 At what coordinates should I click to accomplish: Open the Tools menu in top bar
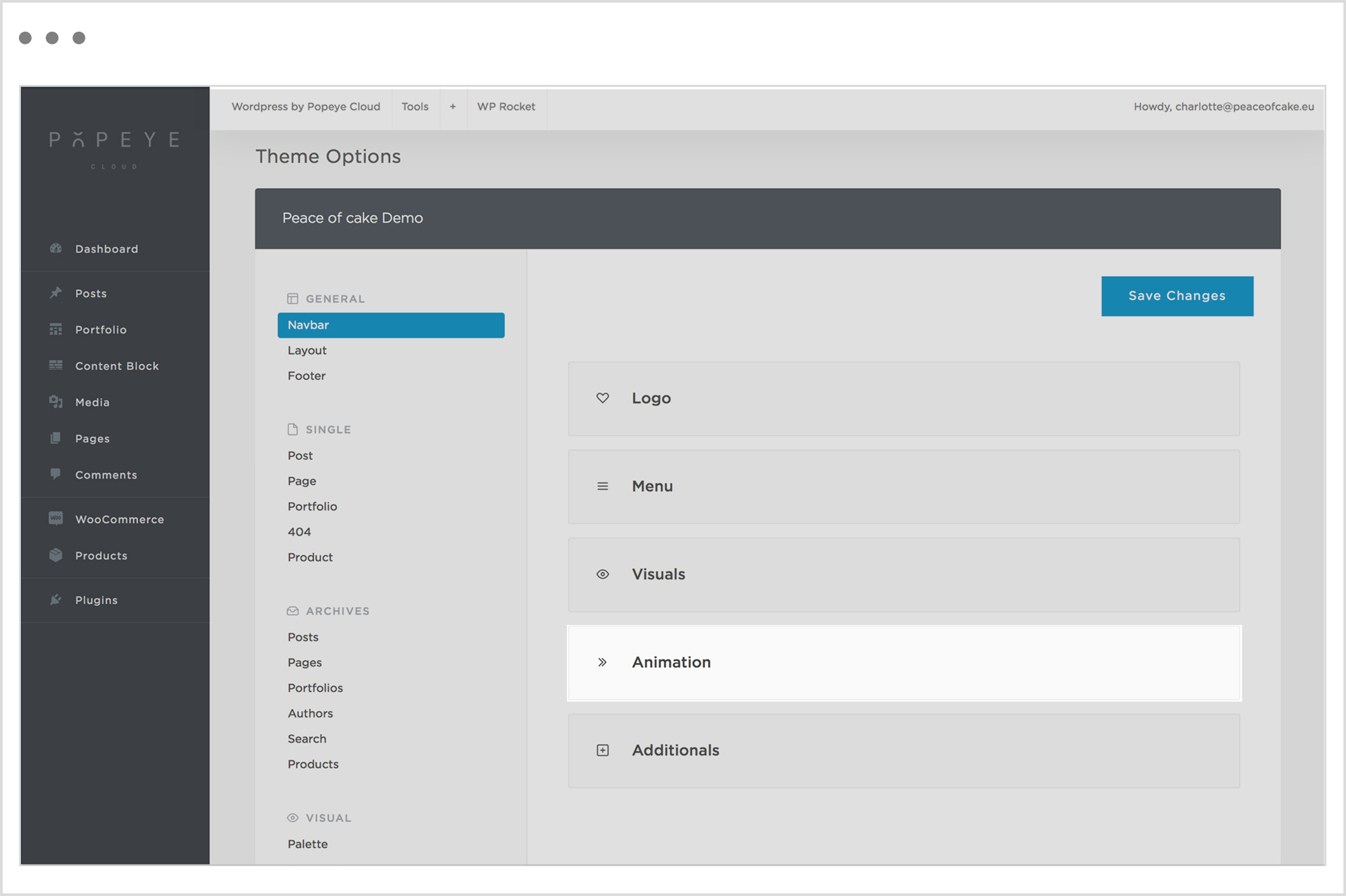(x=415, y=106)
